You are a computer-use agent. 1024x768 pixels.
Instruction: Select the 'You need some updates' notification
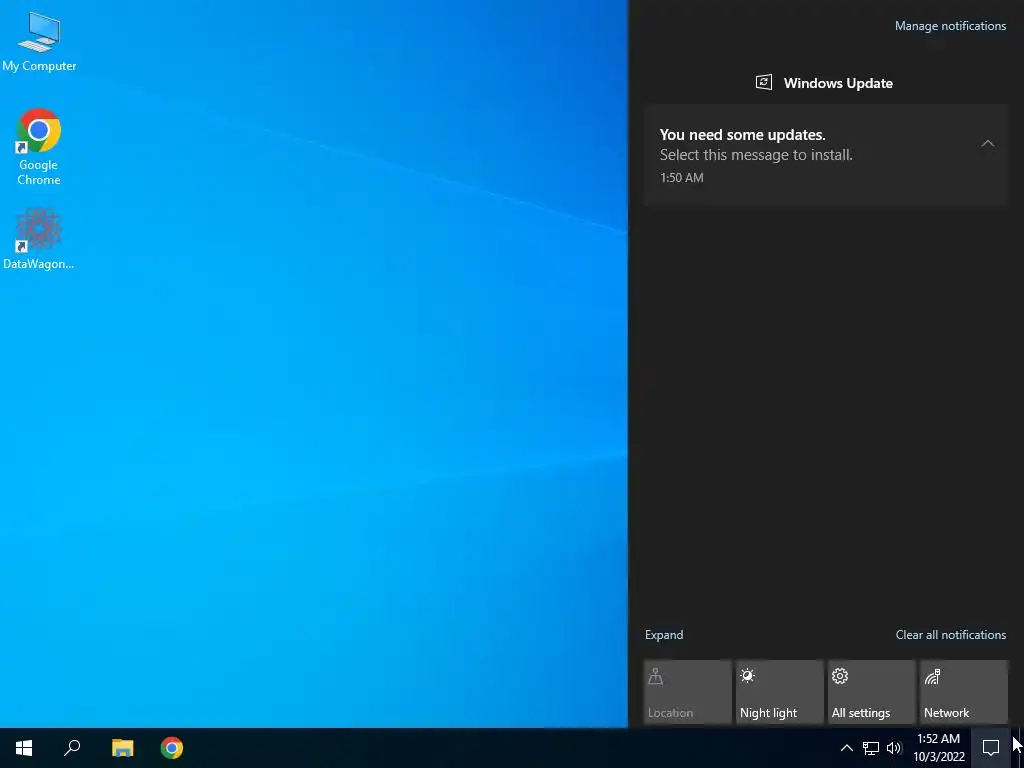(x=826, y=155)
